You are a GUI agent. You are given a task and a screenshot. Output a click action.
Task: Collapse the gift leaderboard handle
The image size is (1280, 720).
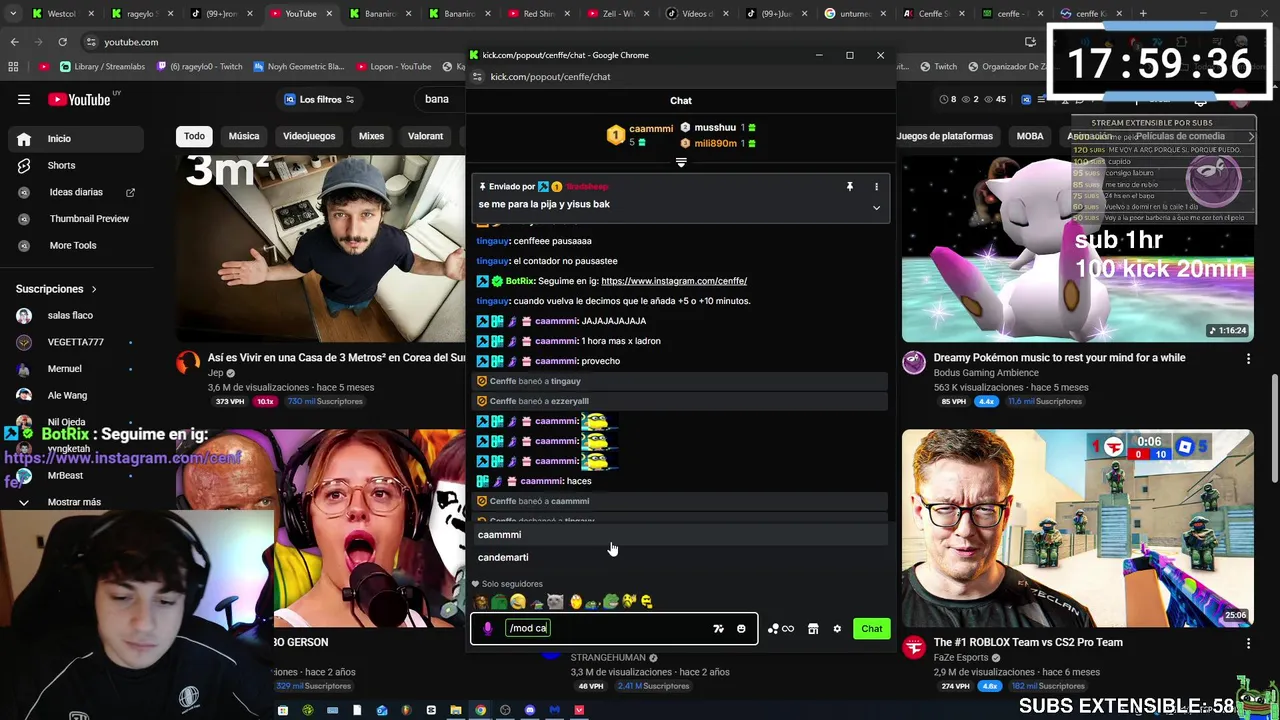click(x=681, y=163)
